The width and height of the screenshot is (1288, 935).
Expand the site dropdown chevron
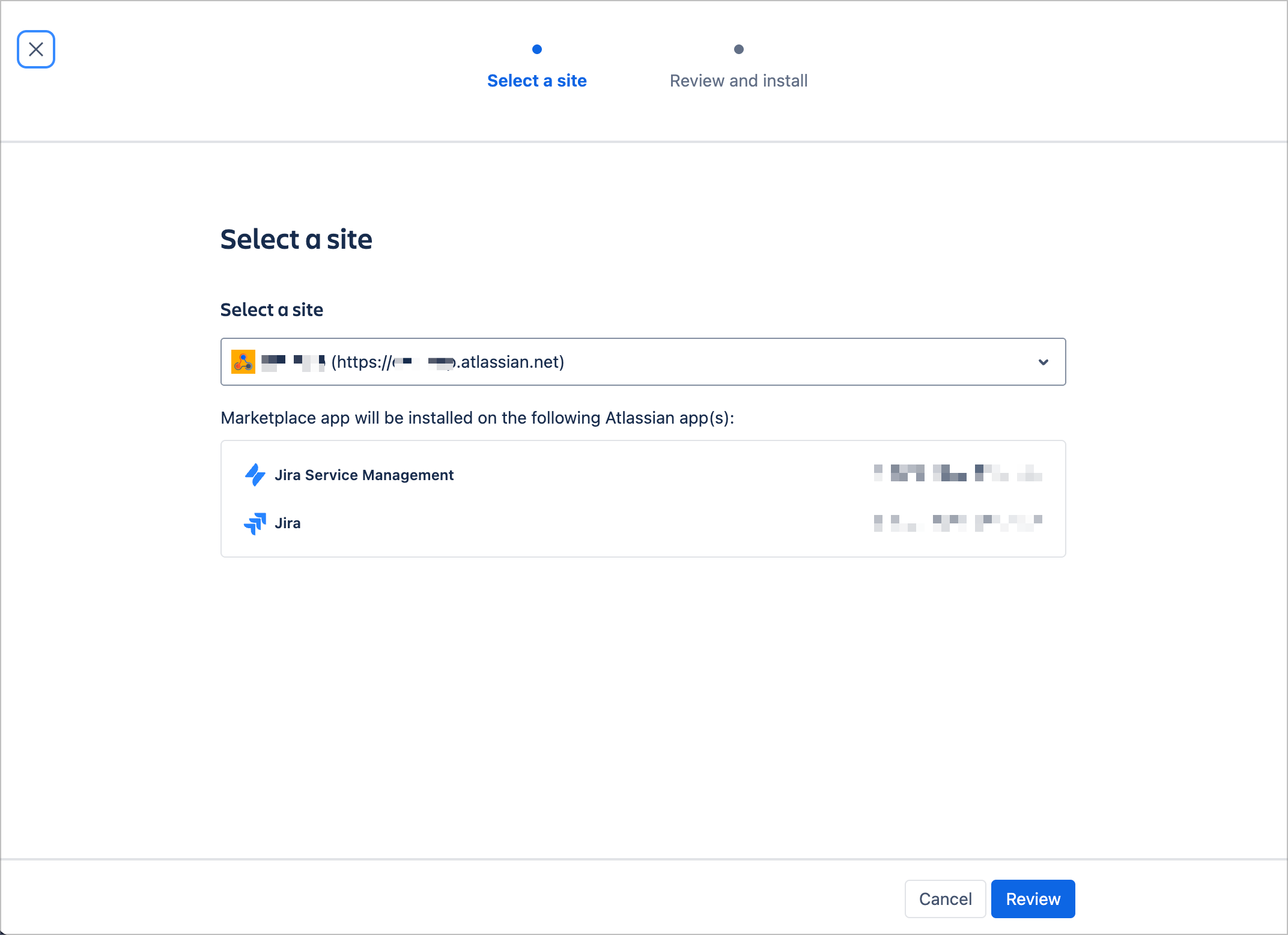(1043, 362)
